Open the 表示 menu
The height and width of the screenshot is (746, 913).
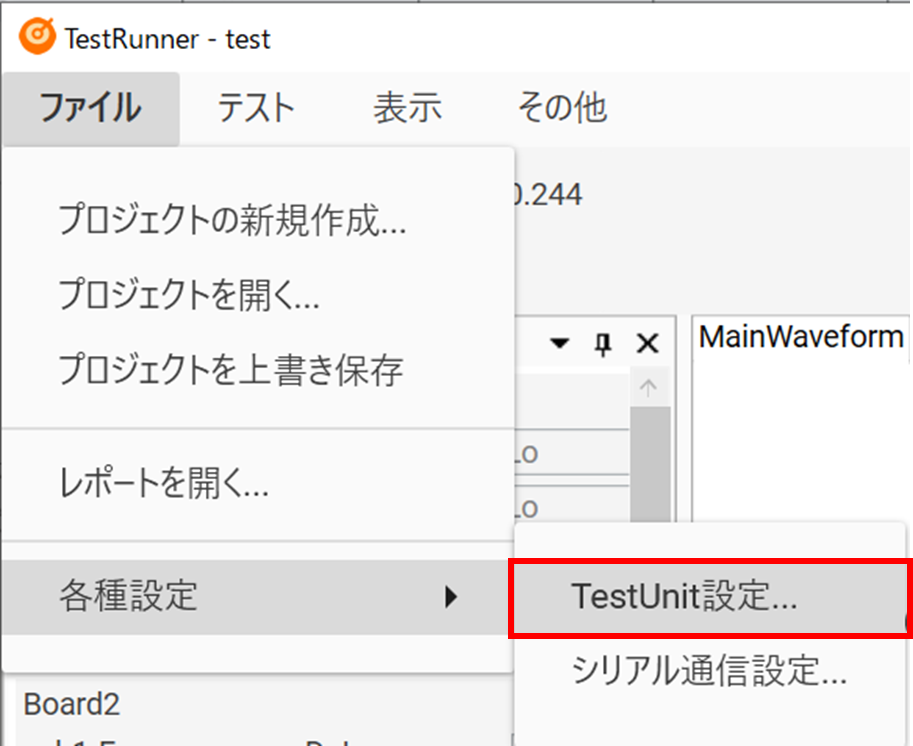pyautogui.click(x=407, y=108)
